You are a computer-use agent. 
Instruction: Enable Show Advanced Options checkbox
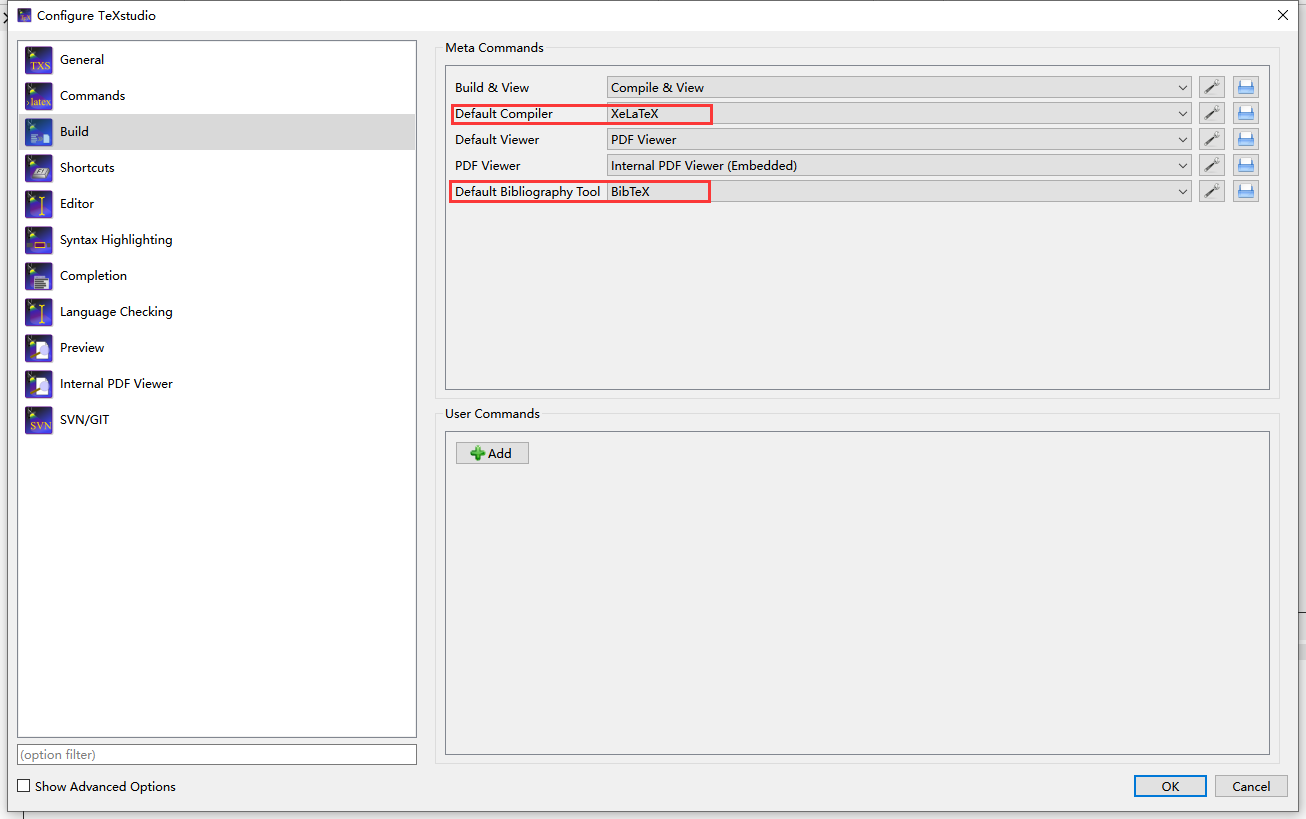pos(24,787)
